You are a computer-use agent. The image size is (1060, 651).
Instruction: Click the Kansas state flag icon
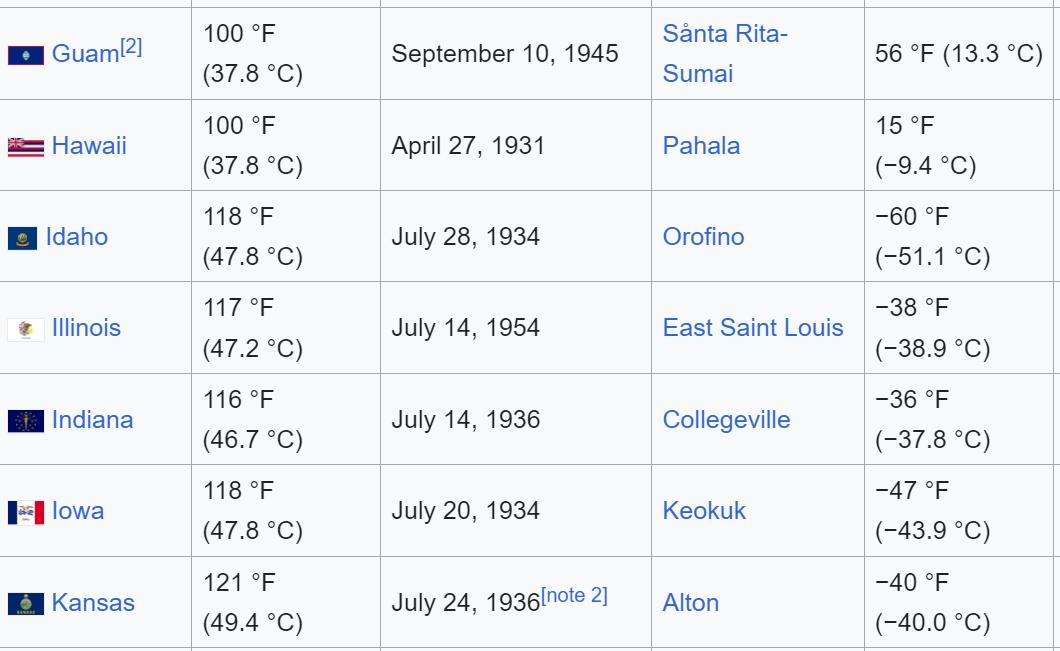(x=26, y=604)
